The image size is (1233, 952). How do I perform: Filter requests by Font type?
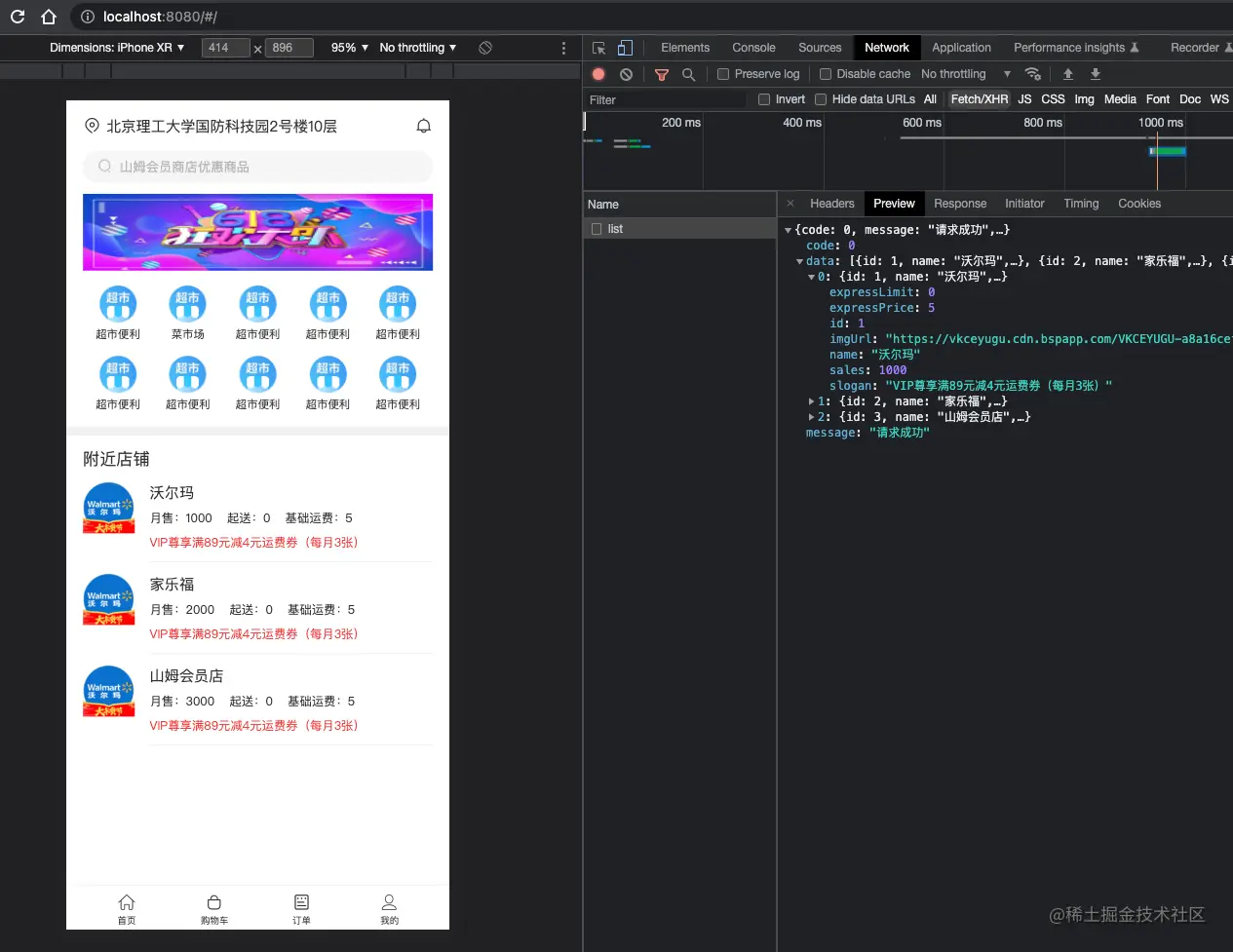coord(1158,99)
